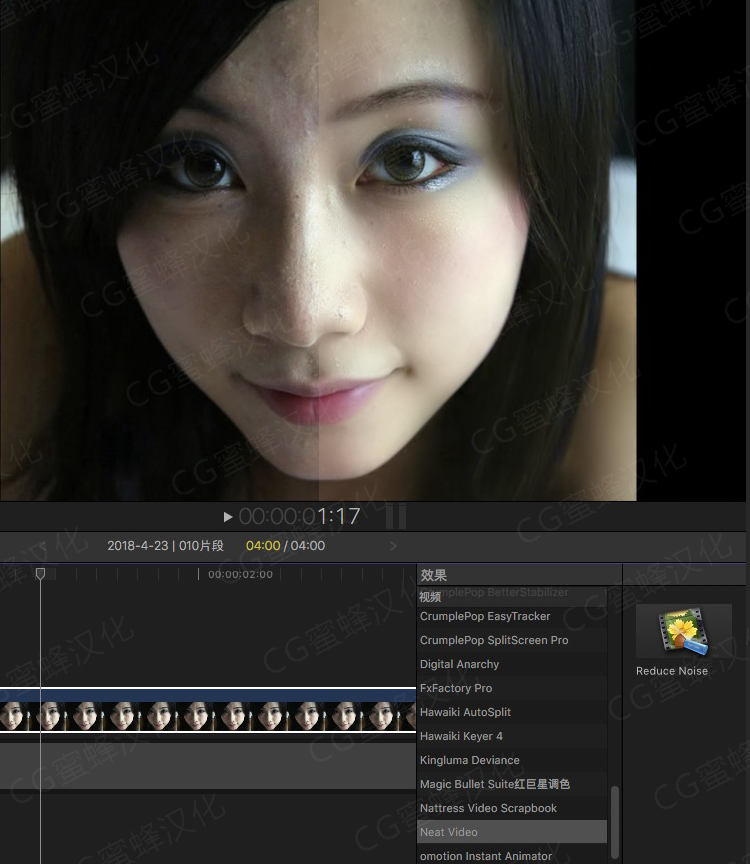Click the 效果 effects panel header
750x864 pixels.
click(x=434, y=575)
